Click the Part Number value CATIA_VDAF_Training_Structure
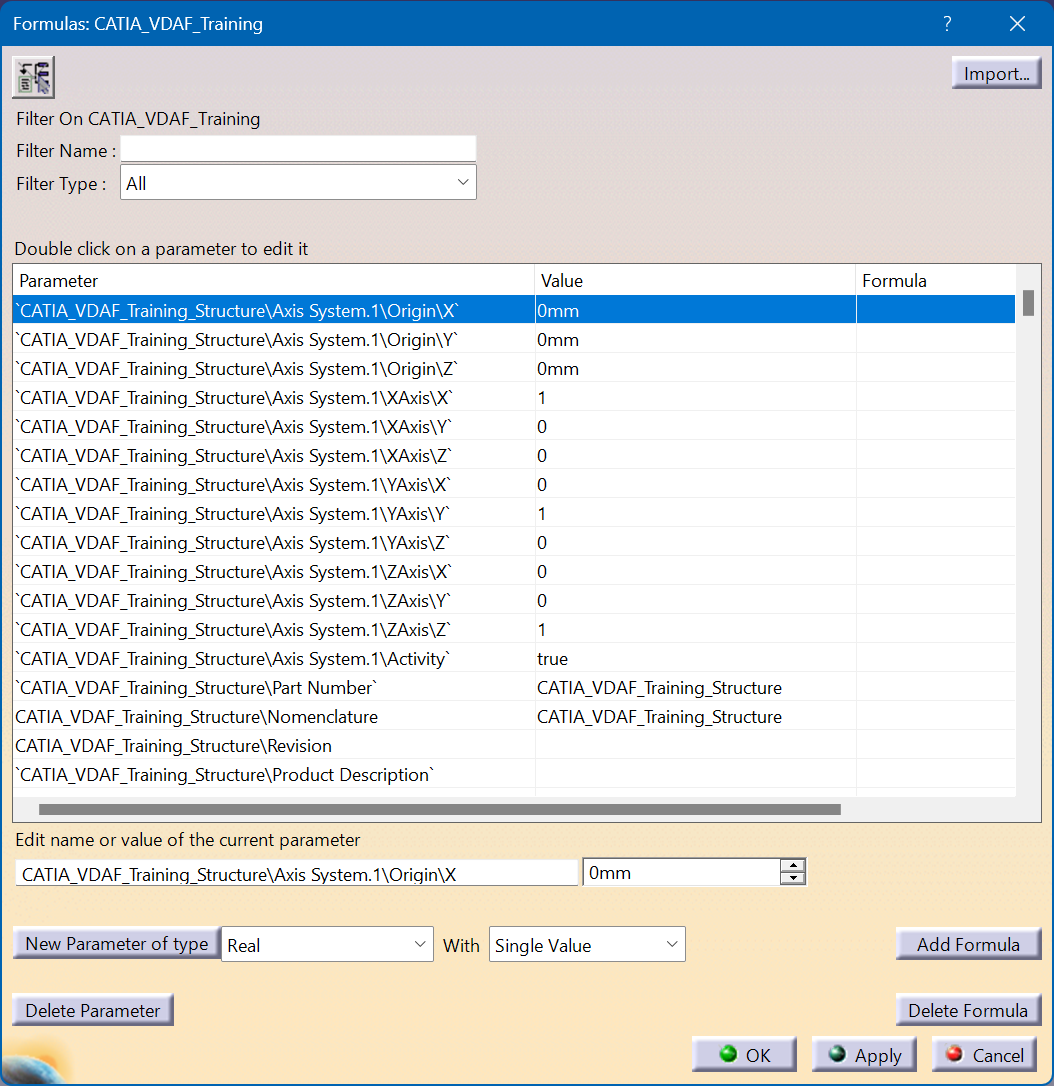The height and width of the screenshot is (1086, 1054). tap(659, 688)
